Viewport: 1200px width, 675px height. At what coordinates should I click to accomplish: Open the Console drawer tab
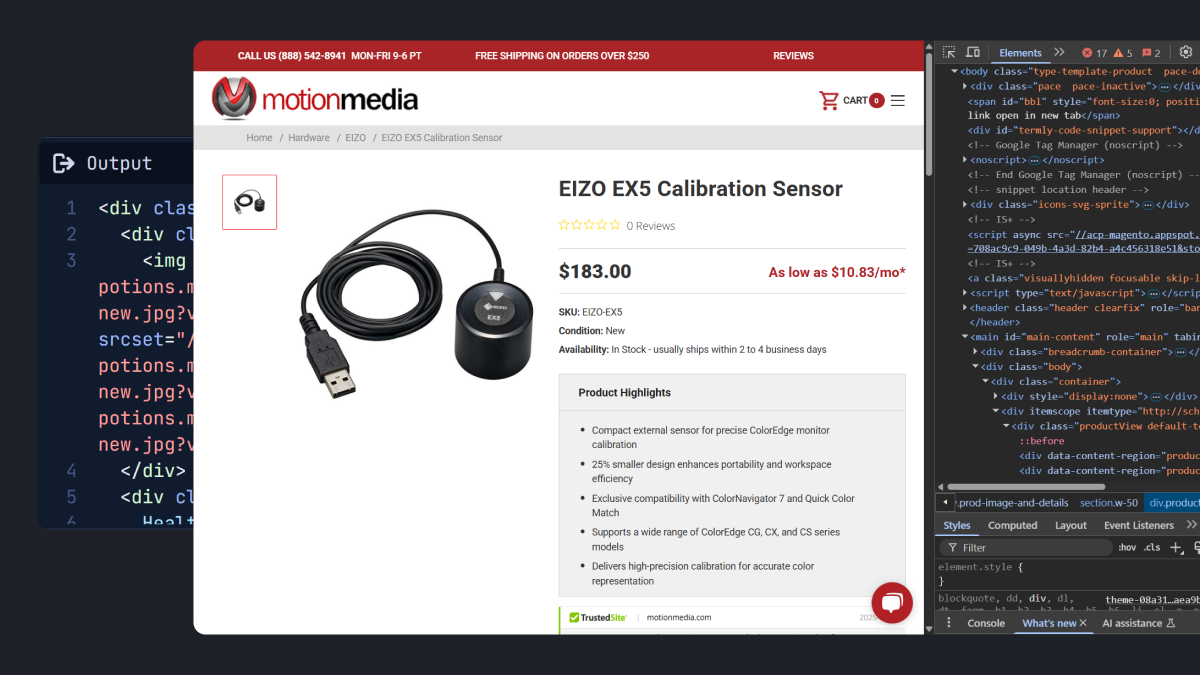986,623
